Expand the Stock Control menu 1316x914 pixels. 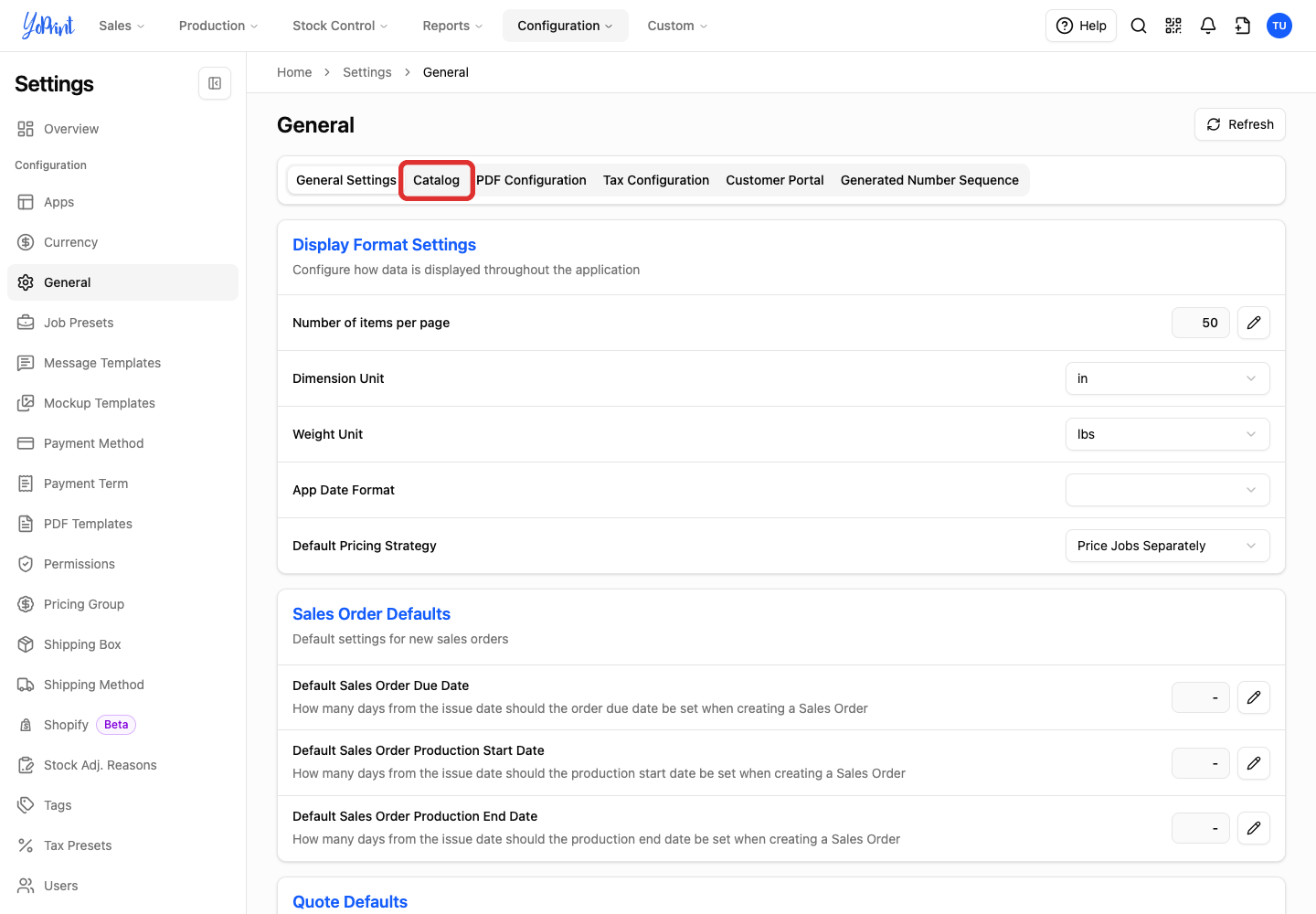340,26
